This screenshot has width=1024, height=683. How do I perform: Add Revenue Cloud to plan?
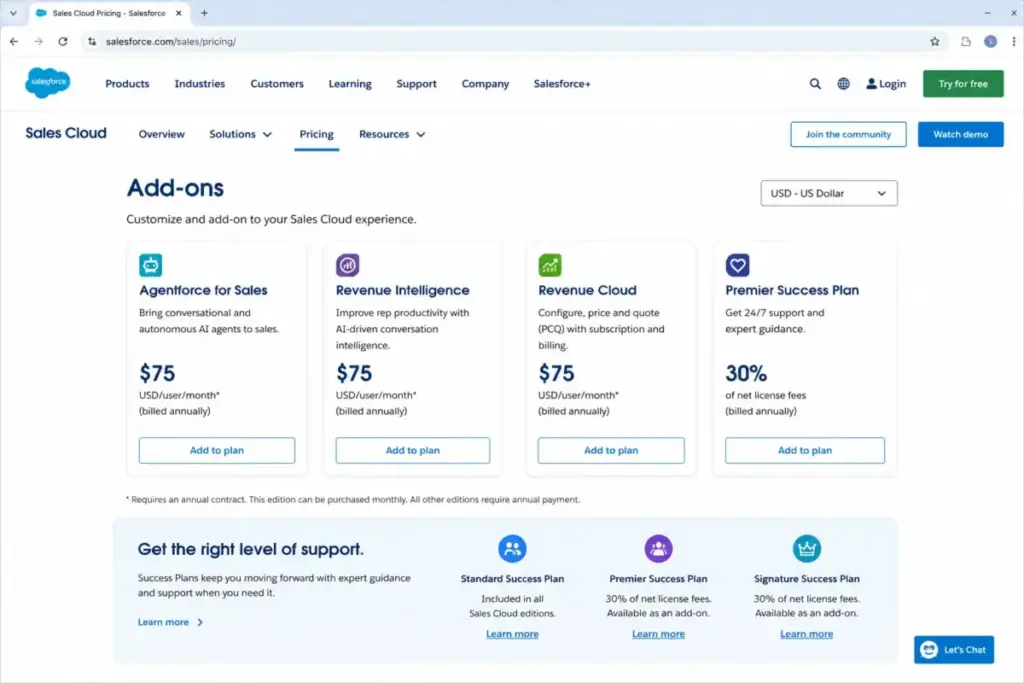pyautogui.click(x=611, y=451)
